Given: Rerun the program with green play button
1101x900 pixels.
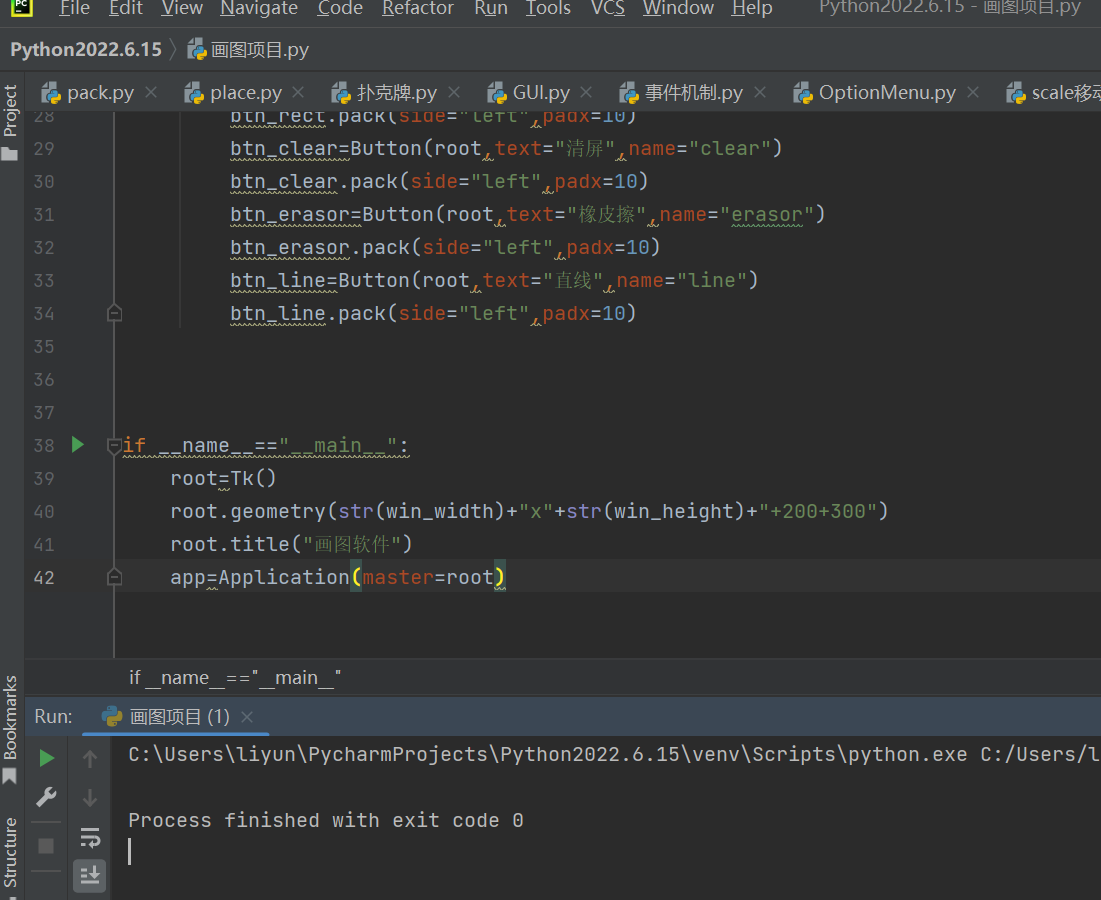Looking at the screenshot, I should pos(46,758).
